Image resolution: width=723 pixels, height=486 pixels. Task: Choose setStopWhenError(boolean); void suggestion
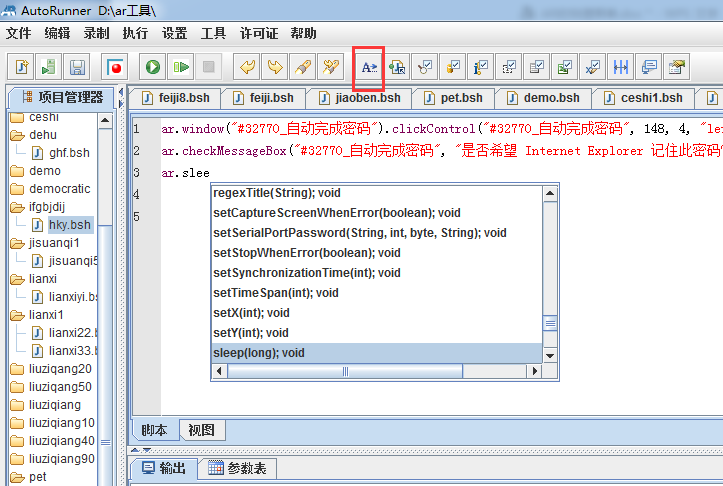(376, 253)
